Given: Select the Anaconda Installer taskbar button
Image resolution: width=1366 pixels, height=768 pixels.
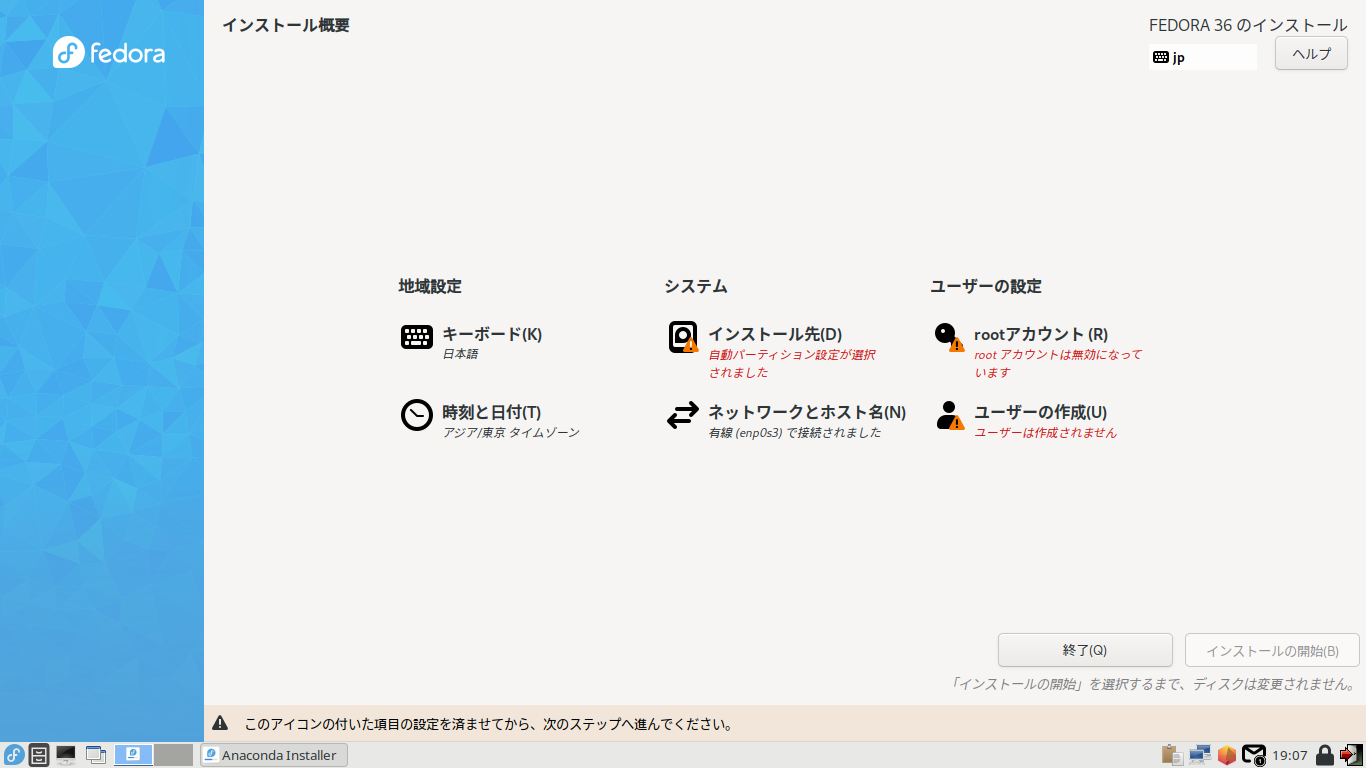Looking at the screenshot, I should 274,755.
